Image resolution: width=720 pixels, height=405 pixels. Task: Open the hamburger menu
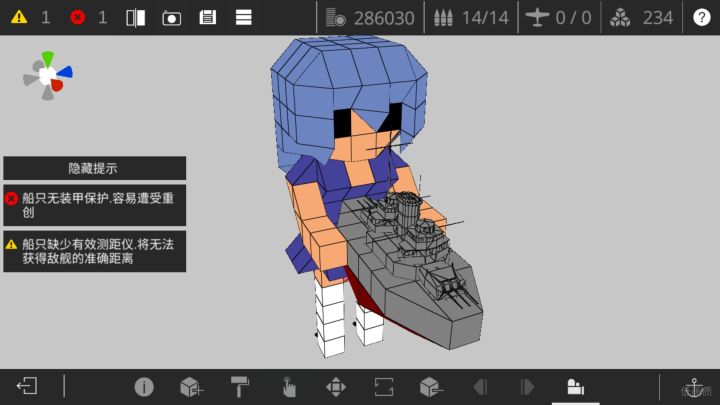point(243,17)
